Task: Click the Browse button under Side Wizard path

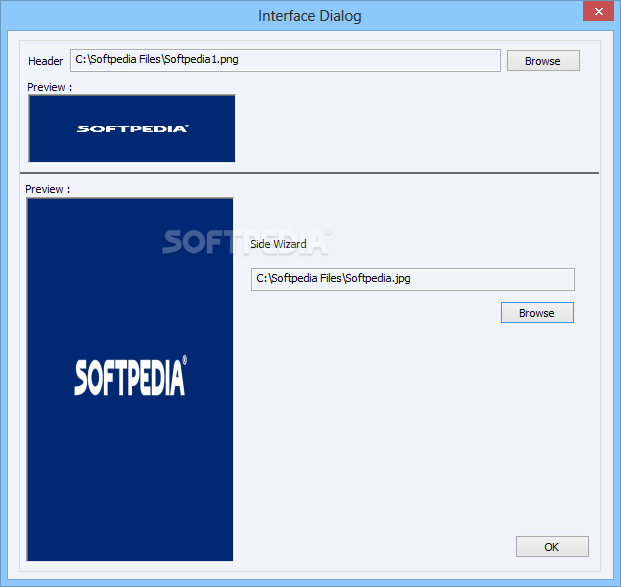Action: coord(537,313)
